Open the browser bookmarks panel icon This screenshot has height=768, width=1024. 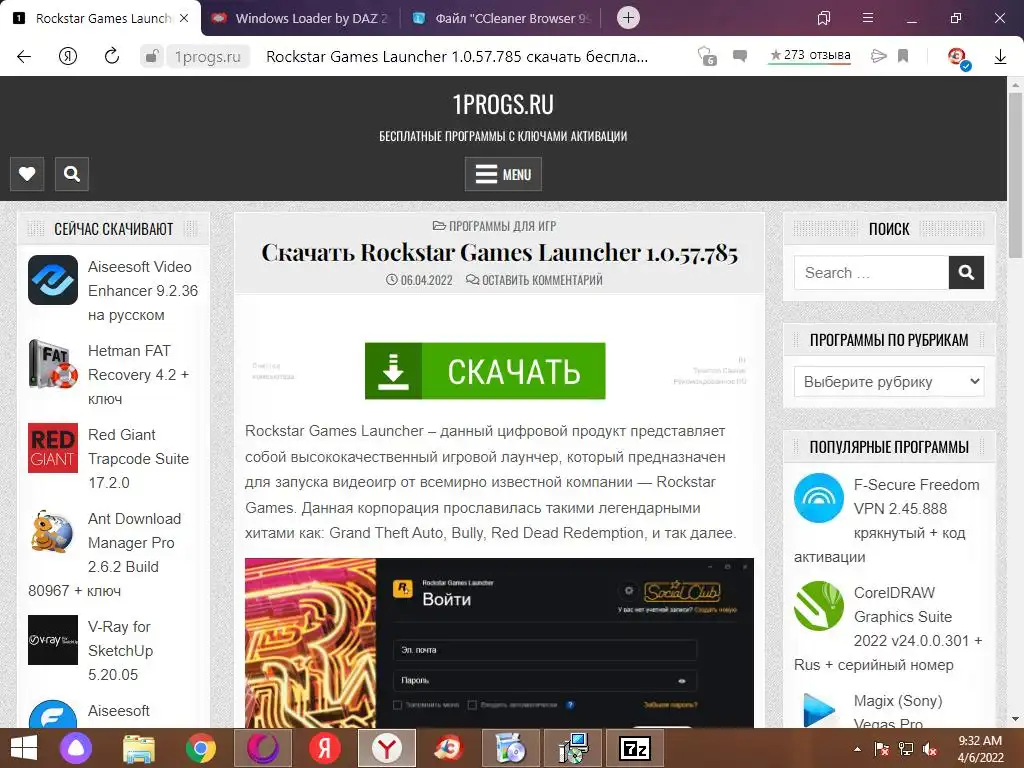(x=824, y=18)
